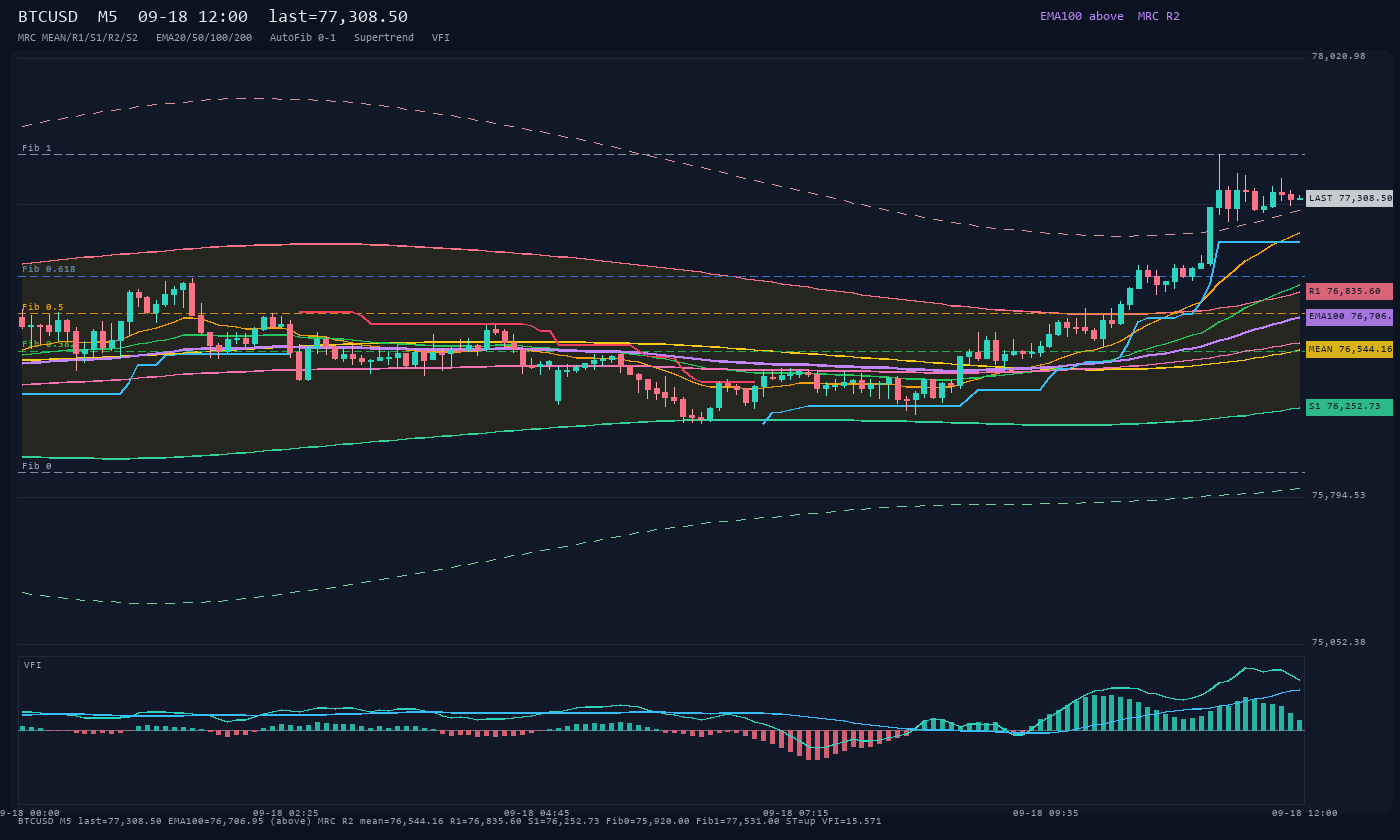The height and width of the screenshot is (840, 1400).
Task: Click the 'MRC MEAN/R1/S1/R2/S2' indicator label
Action: pyautogui.click(x=78, y=37)
